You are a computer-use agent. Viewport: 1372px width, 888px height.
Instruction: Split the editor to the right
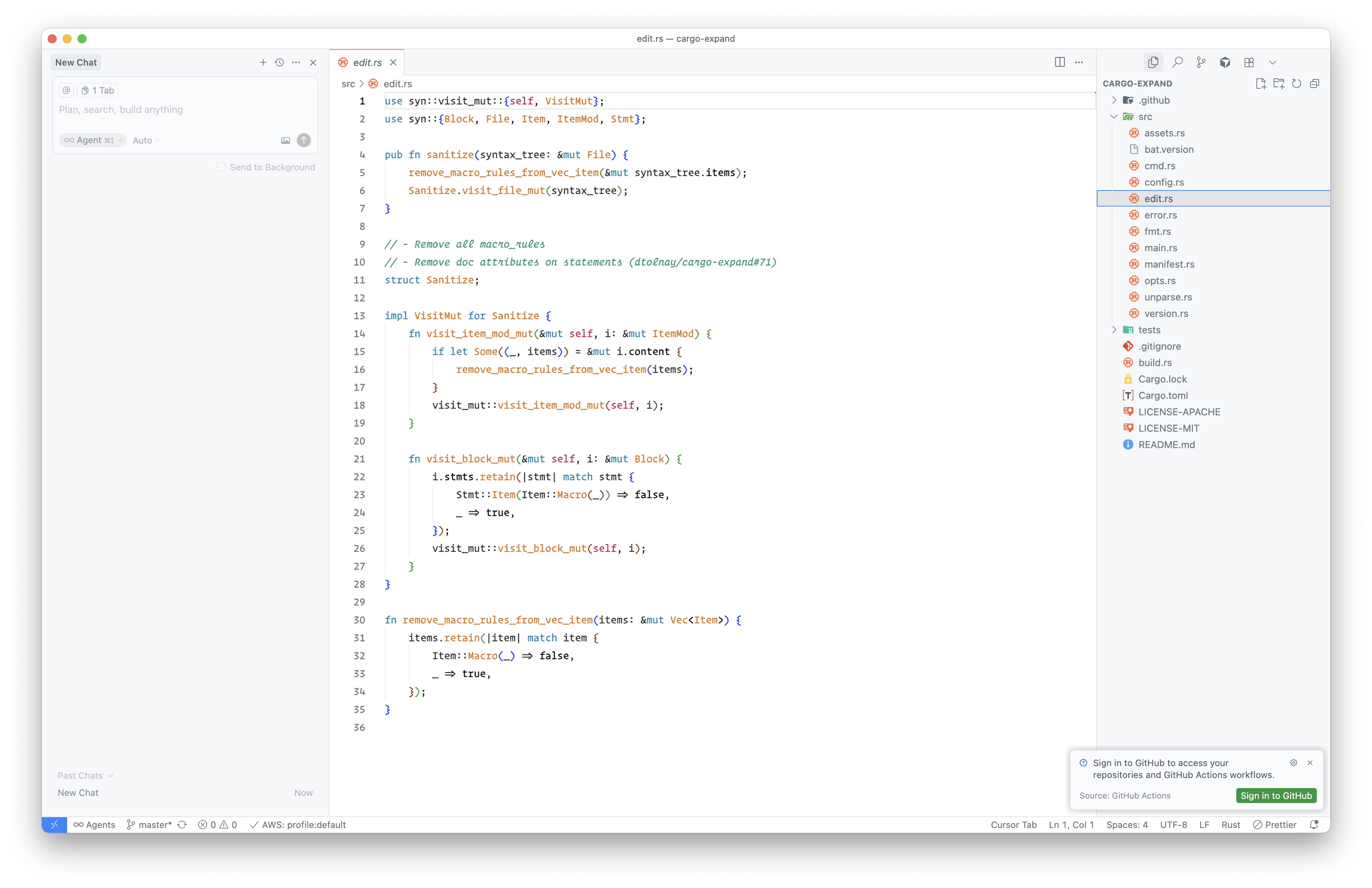click(1060, 62)
